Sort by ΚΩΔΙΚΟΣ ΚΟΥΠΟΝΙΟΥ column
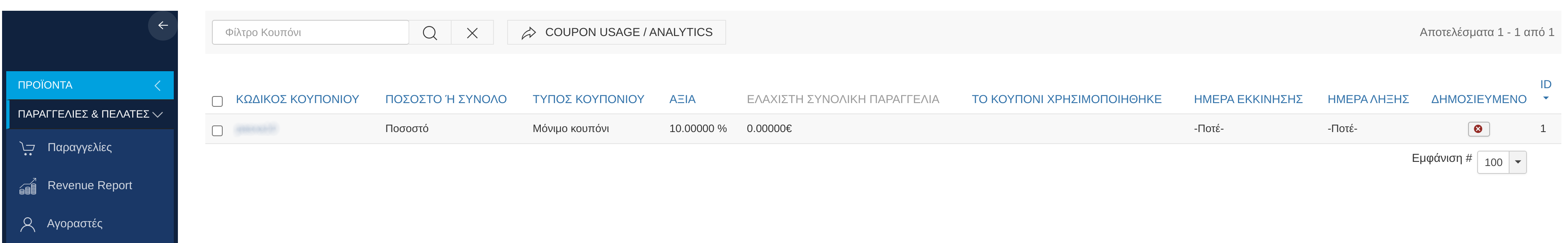Screen dimensions: 1568x243 (297, 99)
